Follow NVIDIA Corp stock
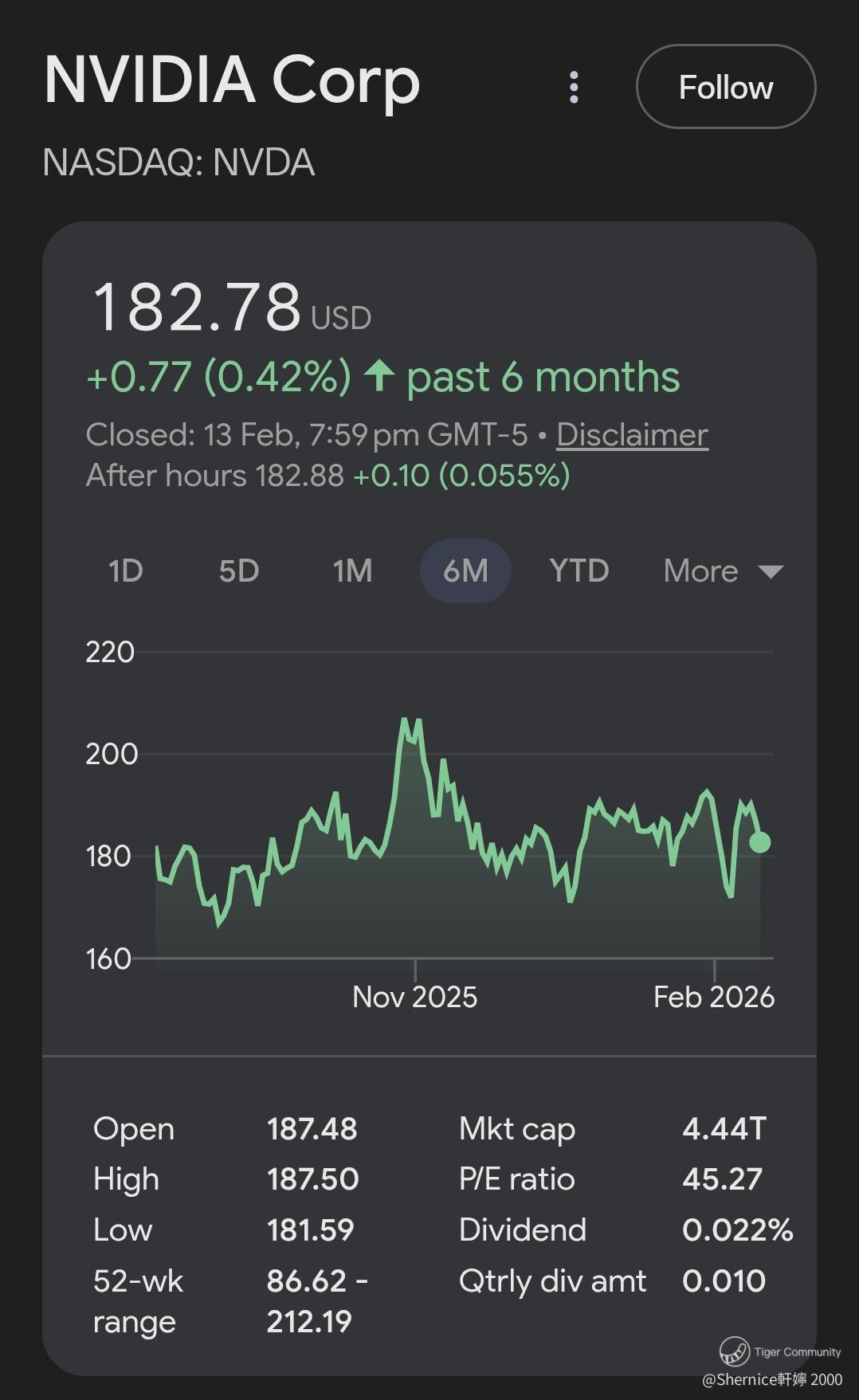The image size is (859, 1400). pos(725,87)
